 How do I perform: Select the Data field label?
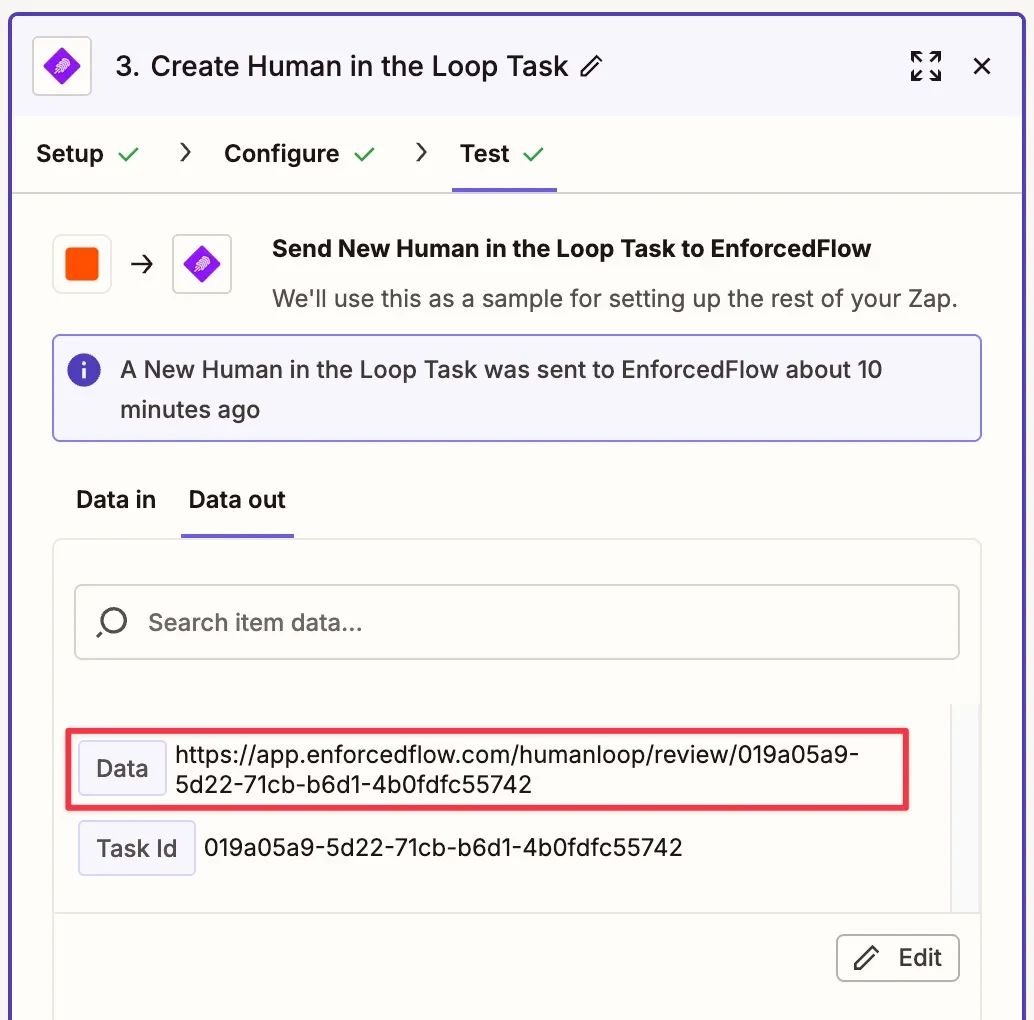[x=122, y=768]
